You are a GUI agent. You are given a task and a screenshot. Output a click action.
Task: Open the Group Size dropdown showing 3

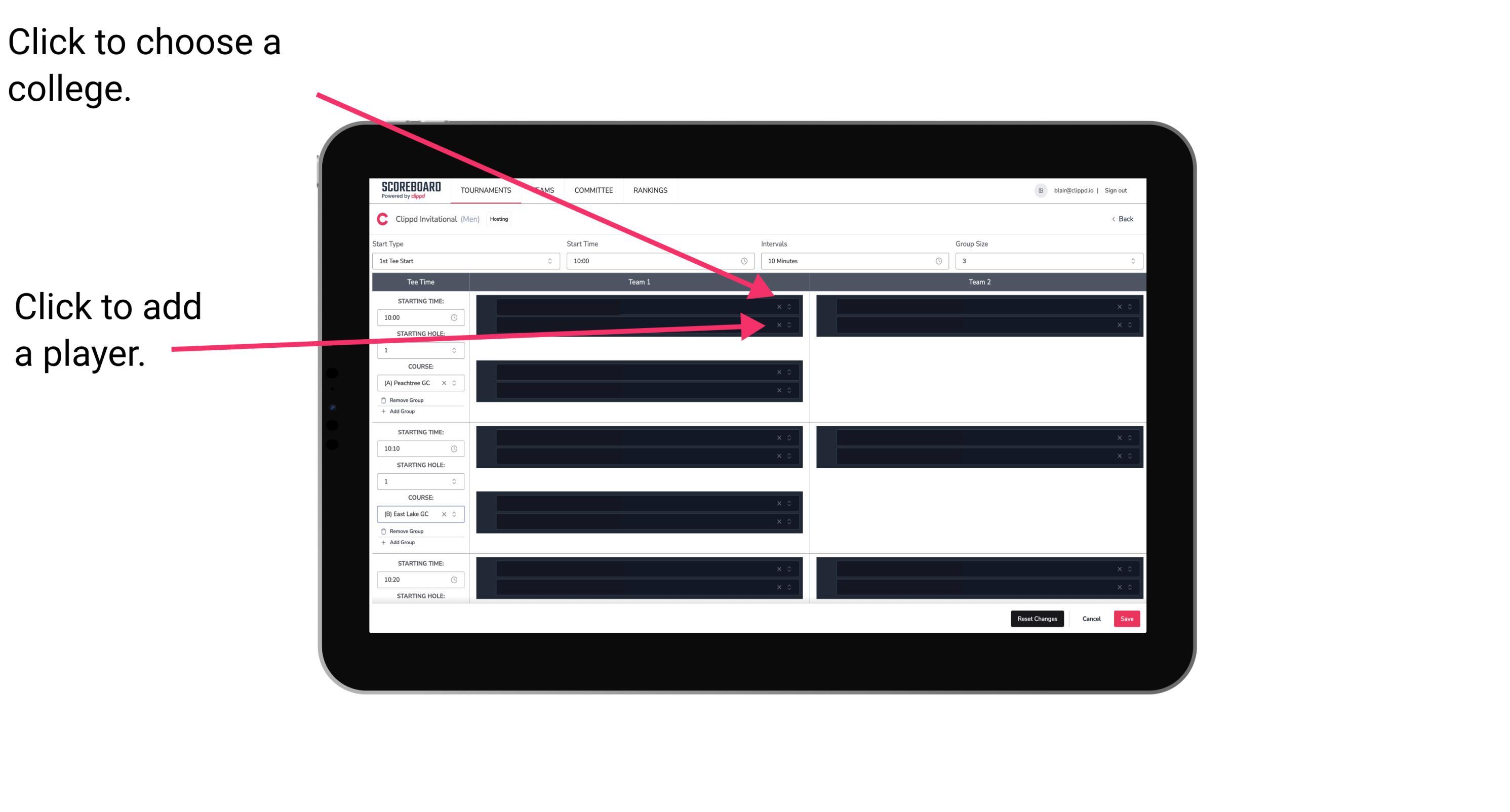1044,261
